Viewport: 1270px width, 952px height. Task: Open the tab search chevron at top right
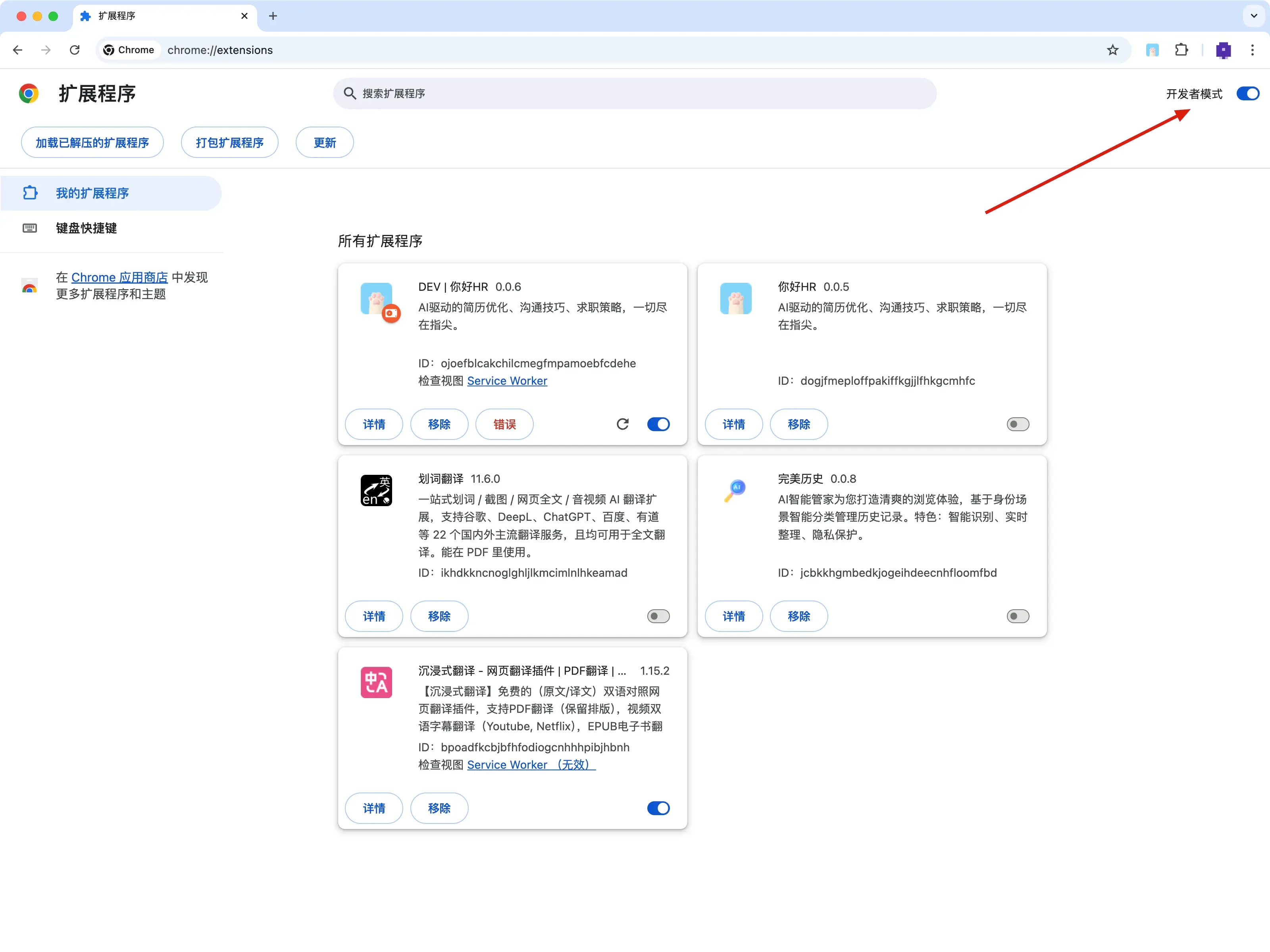pyautogui.click(x=1253, y=16)
